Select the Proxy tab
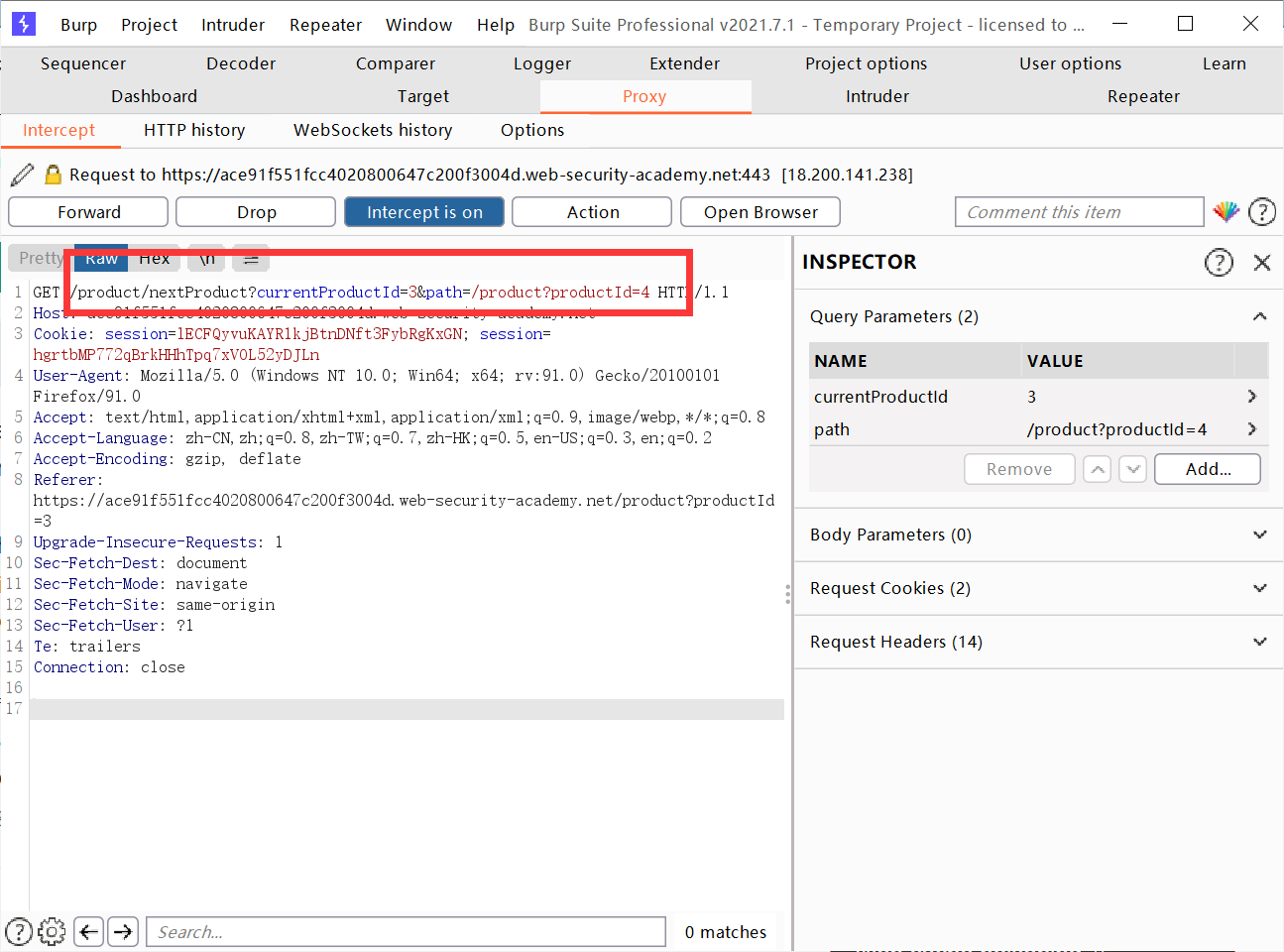 (644, 96)
